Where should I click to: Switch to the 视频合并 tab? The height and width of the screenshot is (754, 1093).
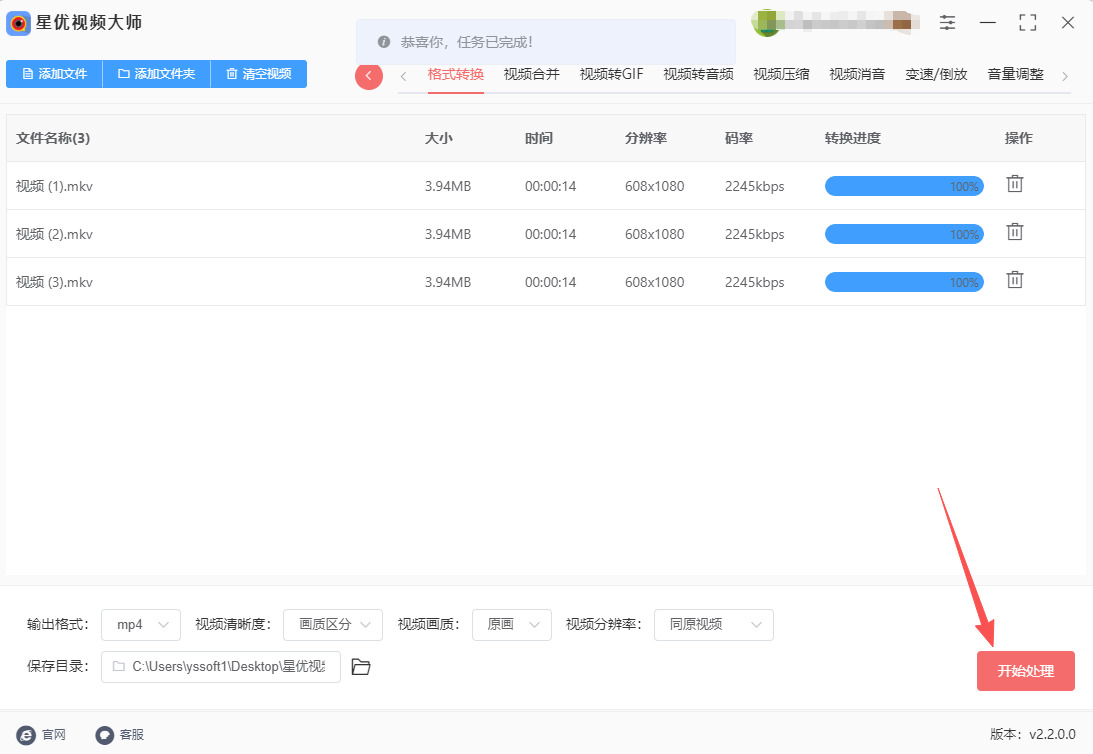point(531,74)
